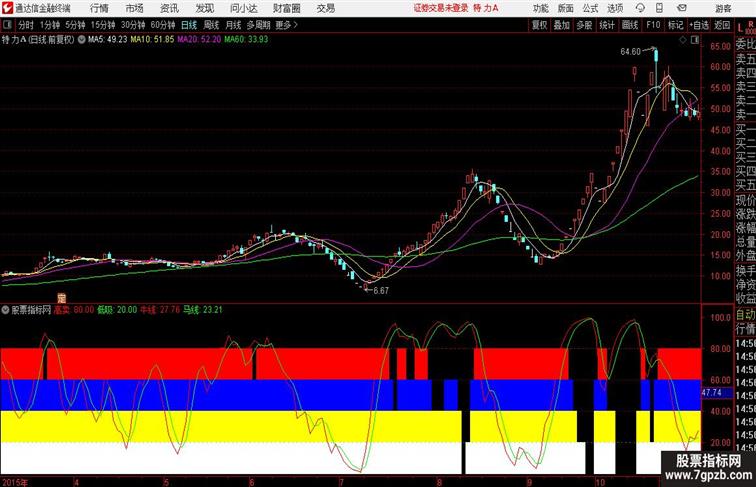
Task: Click the orange info marker below chart
Action: point(61,298)
